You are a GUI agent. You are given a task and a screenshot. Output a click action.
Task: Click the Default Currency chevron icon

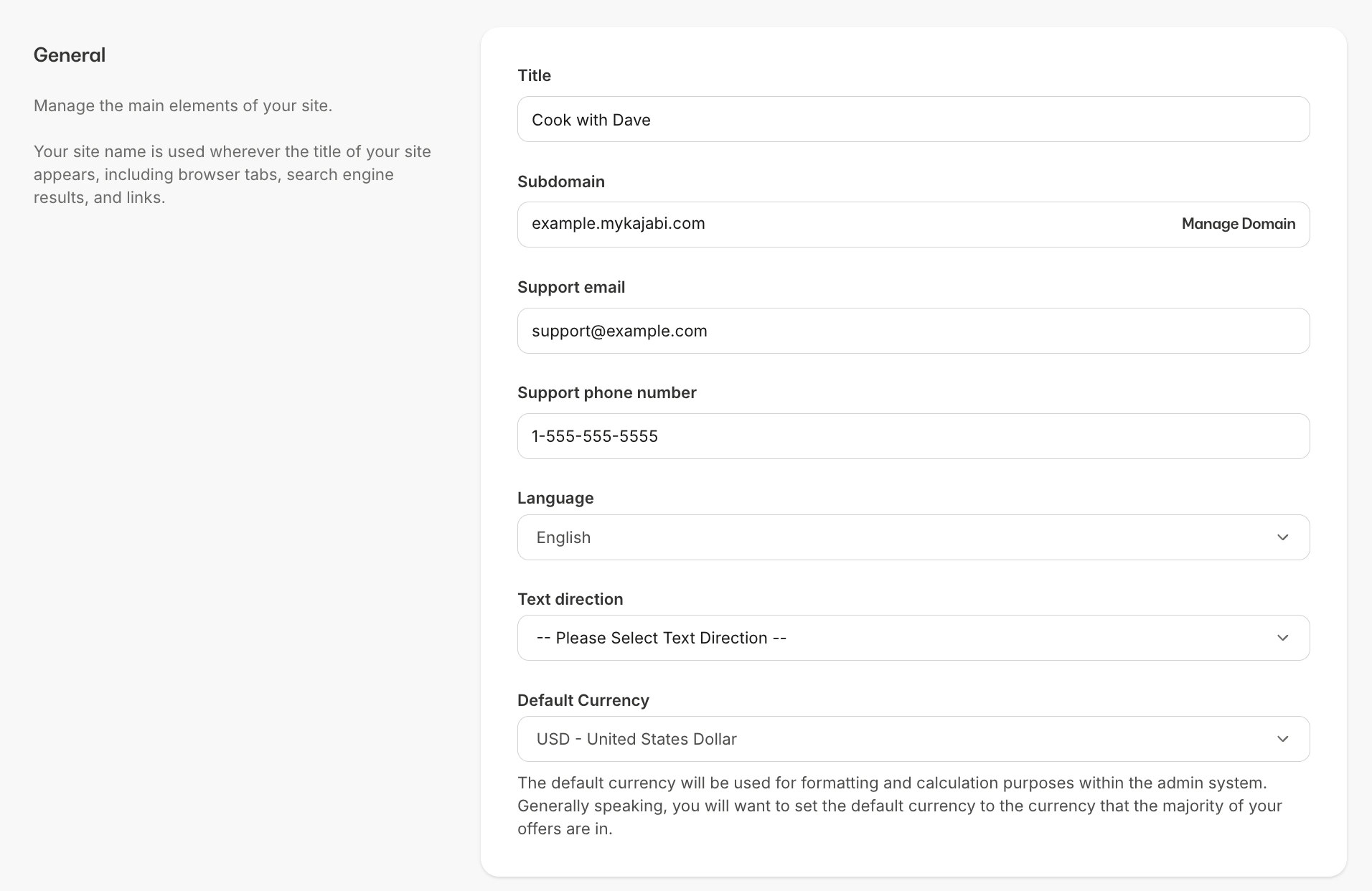click(x=1284, y=738)
